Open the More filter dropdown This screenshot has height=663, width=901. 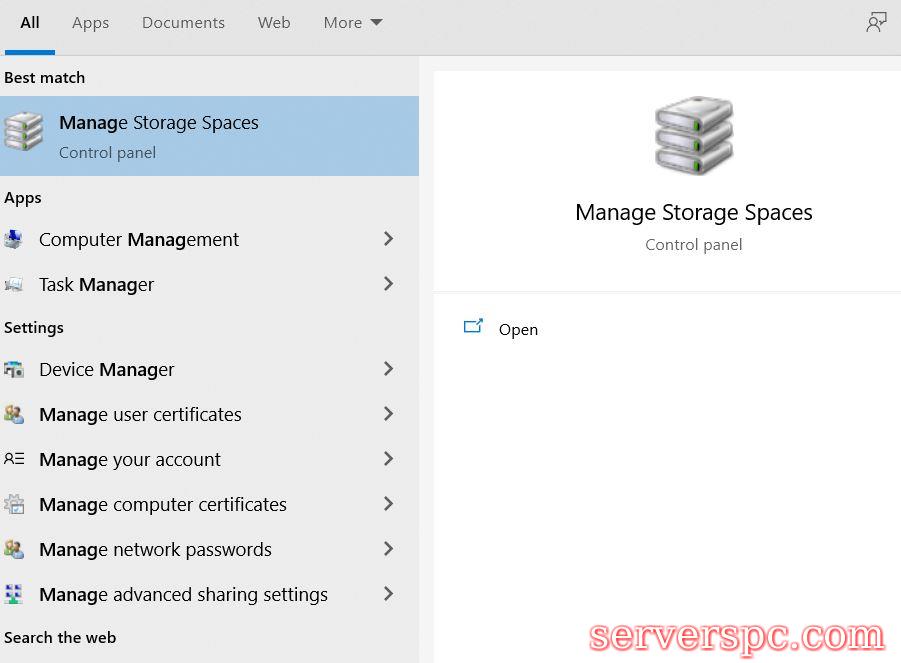click(352, 23)
